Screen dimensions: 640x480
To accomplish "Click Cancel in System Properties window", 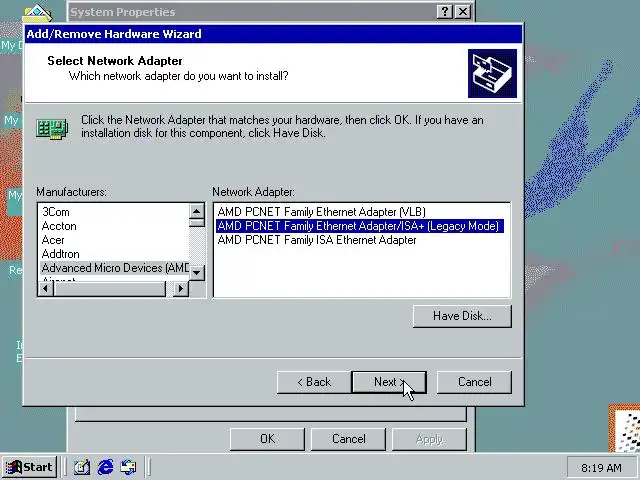I will 349,439.
